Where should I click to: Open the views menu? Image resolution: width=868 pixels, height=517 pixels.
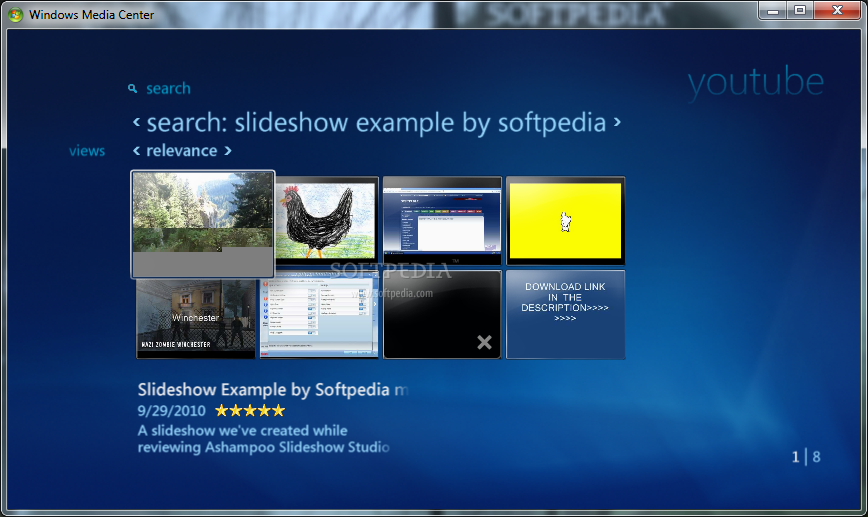click(87, 151)
